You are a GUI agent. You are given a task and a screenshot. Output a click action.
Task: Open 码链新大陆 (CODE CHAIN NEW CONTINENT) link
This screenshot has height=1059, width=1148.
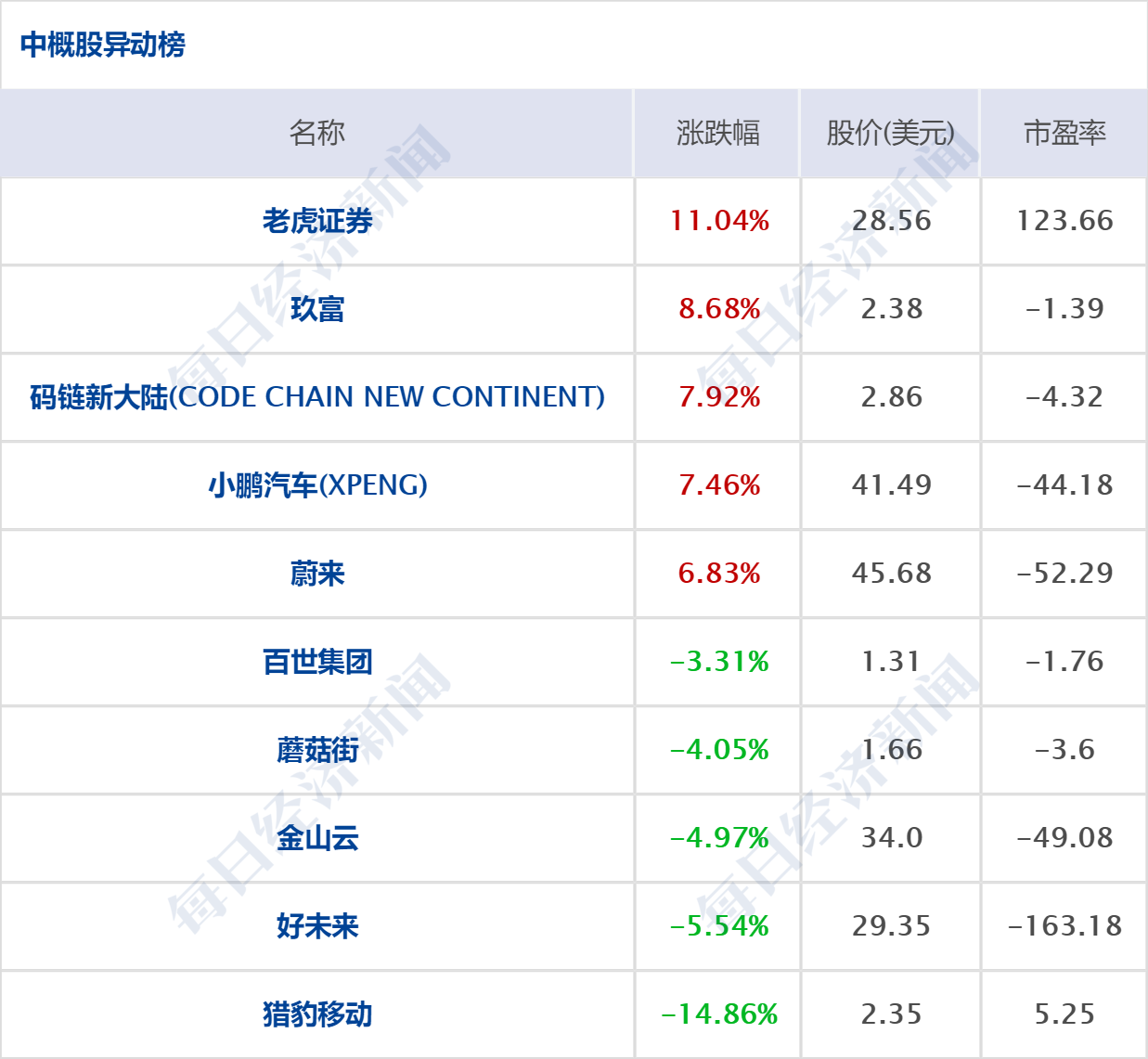pos(317,397)
